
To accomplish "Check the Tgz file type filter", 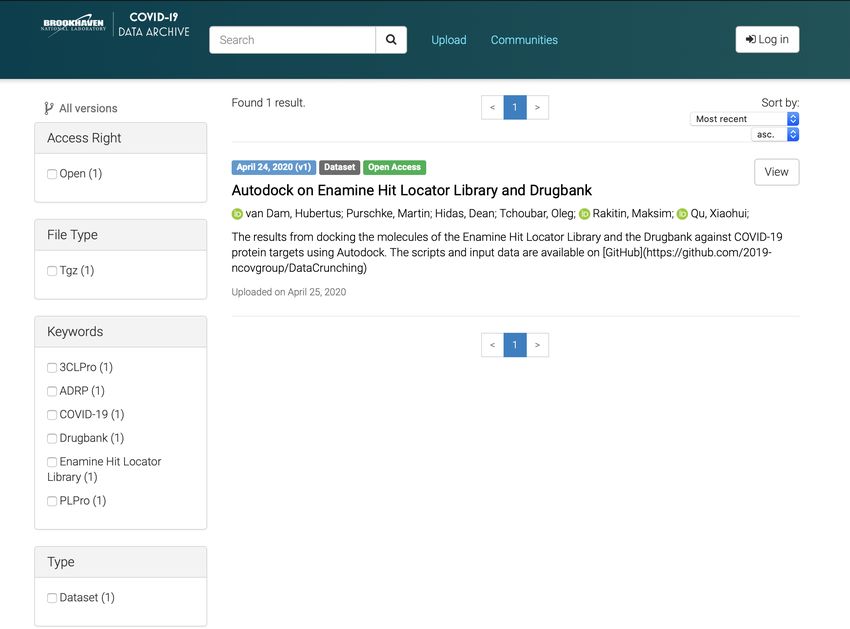I will coord(52,271).
